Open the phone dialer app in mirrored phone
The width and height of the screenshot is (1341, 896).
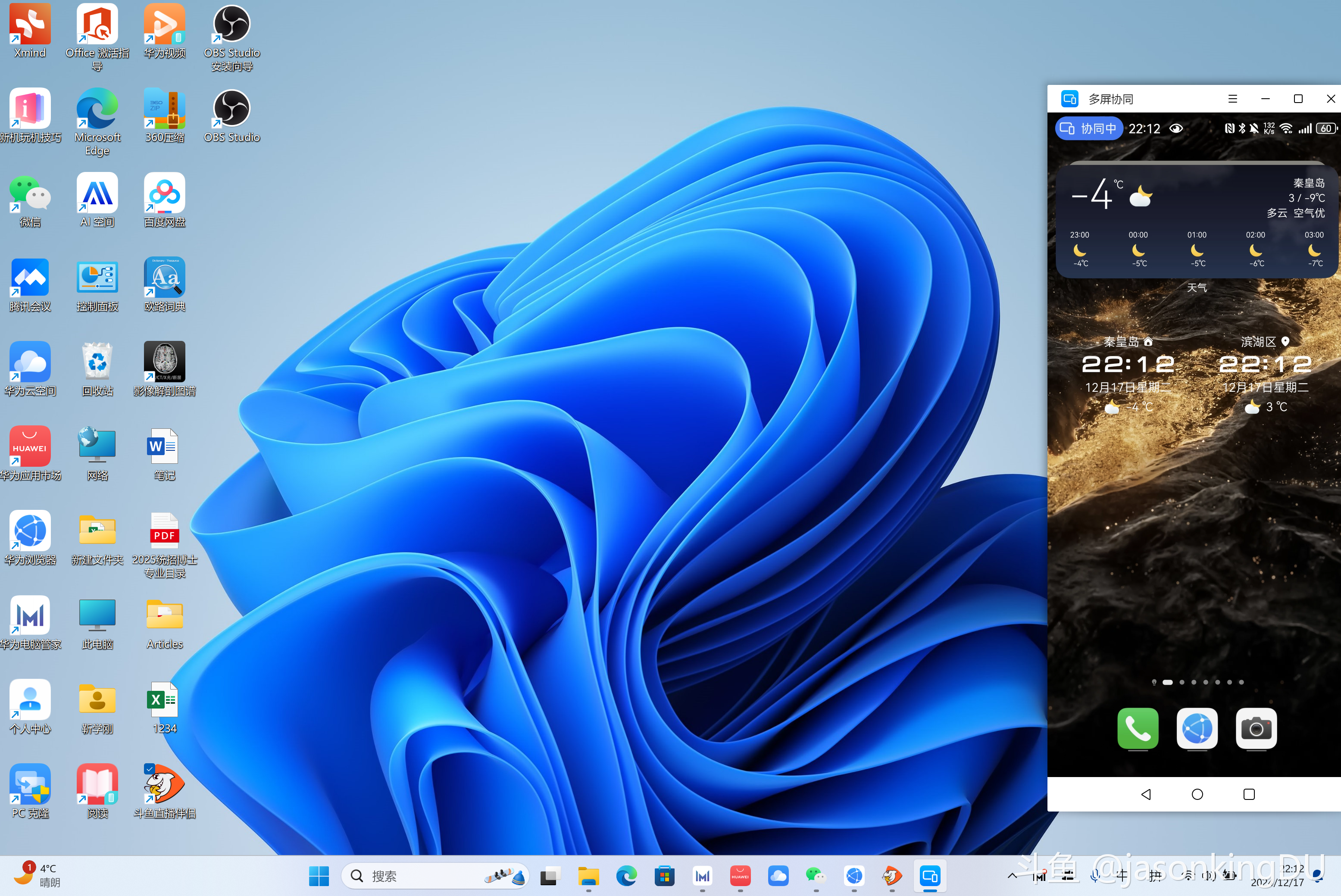[1138, 728]
